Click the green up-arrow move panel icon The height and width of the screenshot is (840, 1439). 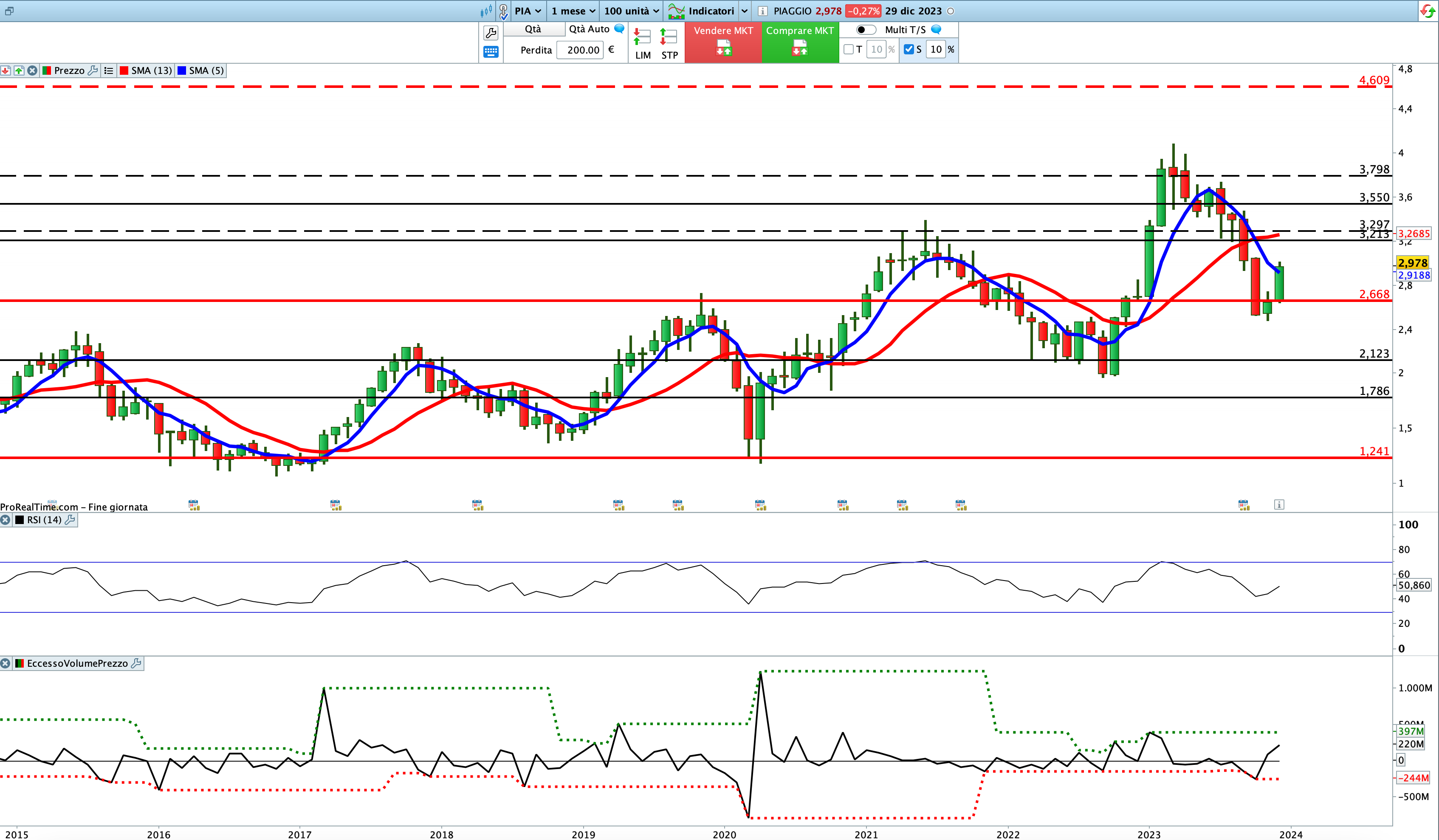19,71
